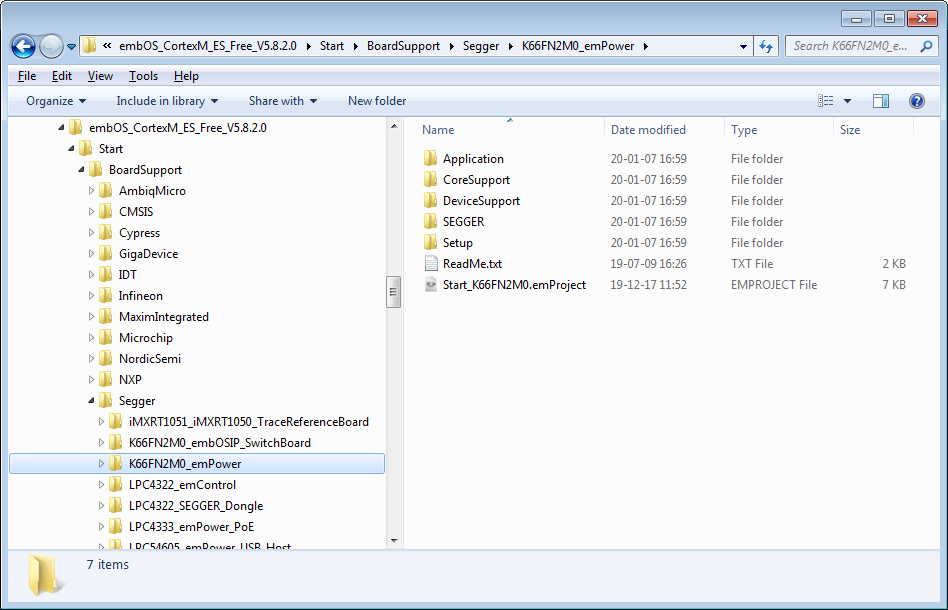This screenshot has height=610, width=948.
Task: Open the Share with dropdown
Action: point(282,100)
